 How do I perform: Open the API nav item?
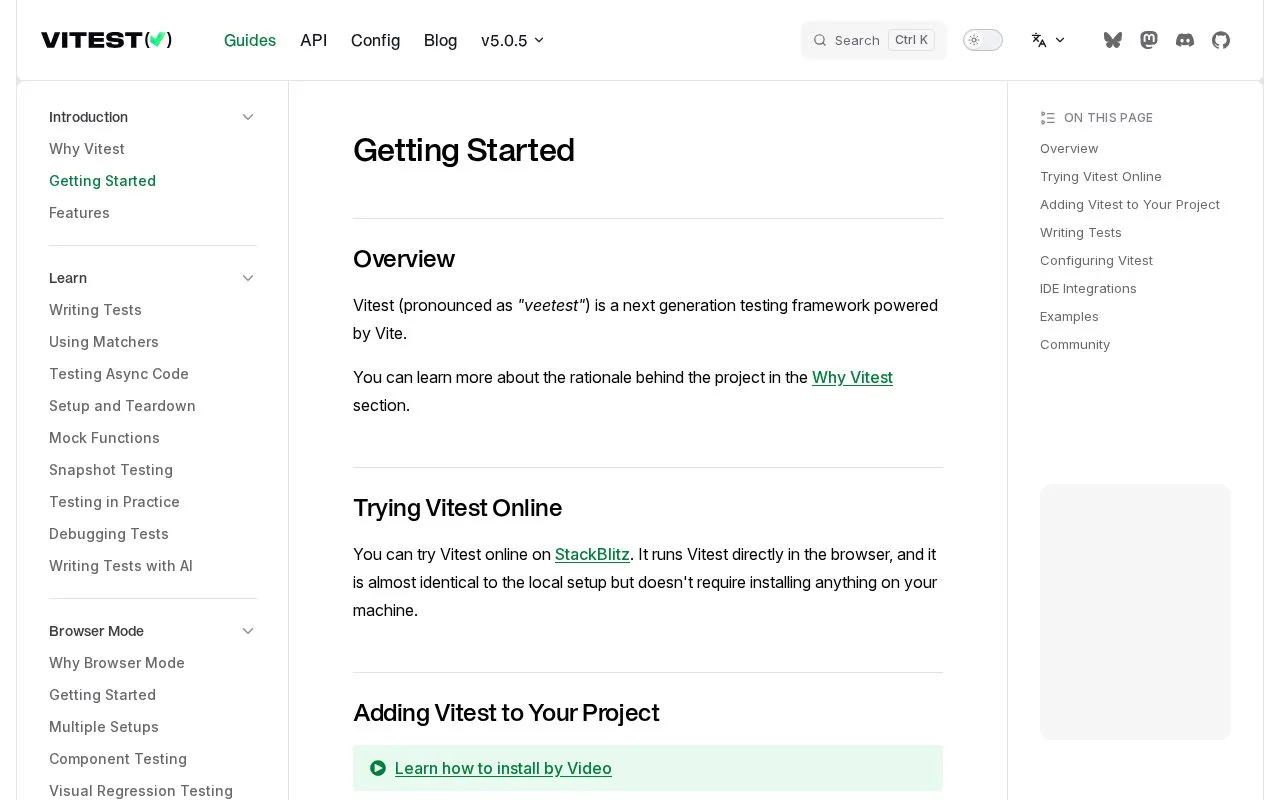314,40
